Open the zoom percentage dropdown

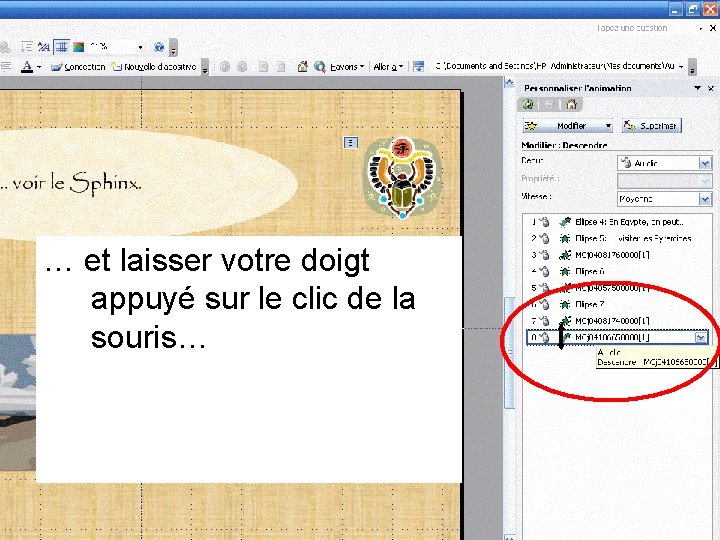point(141,47)
